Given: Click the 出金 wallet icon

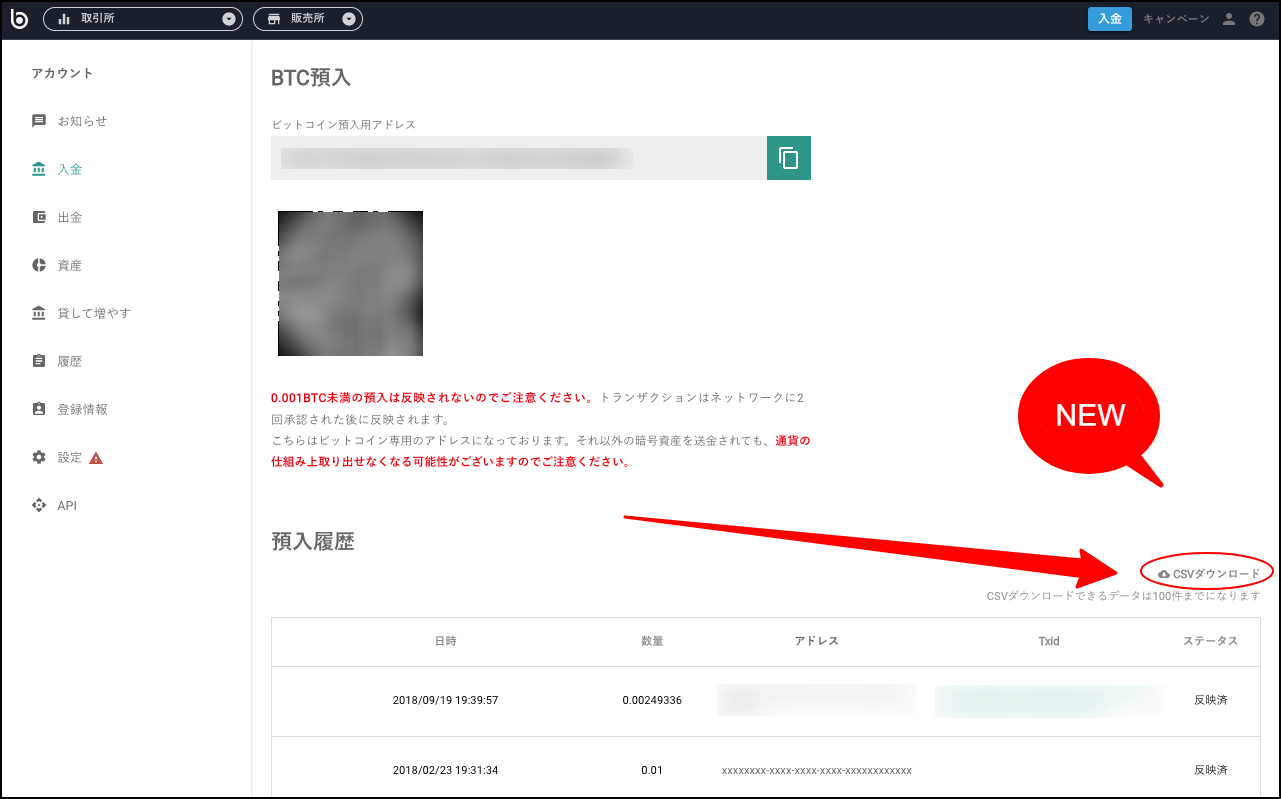Looking at the screenshot, I should click(39, 217).
